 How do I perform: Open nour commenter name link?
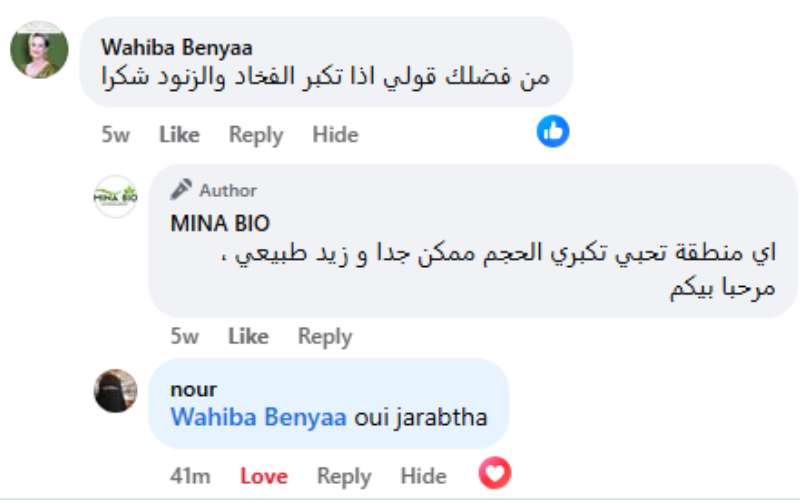click(x=193, y=389)
